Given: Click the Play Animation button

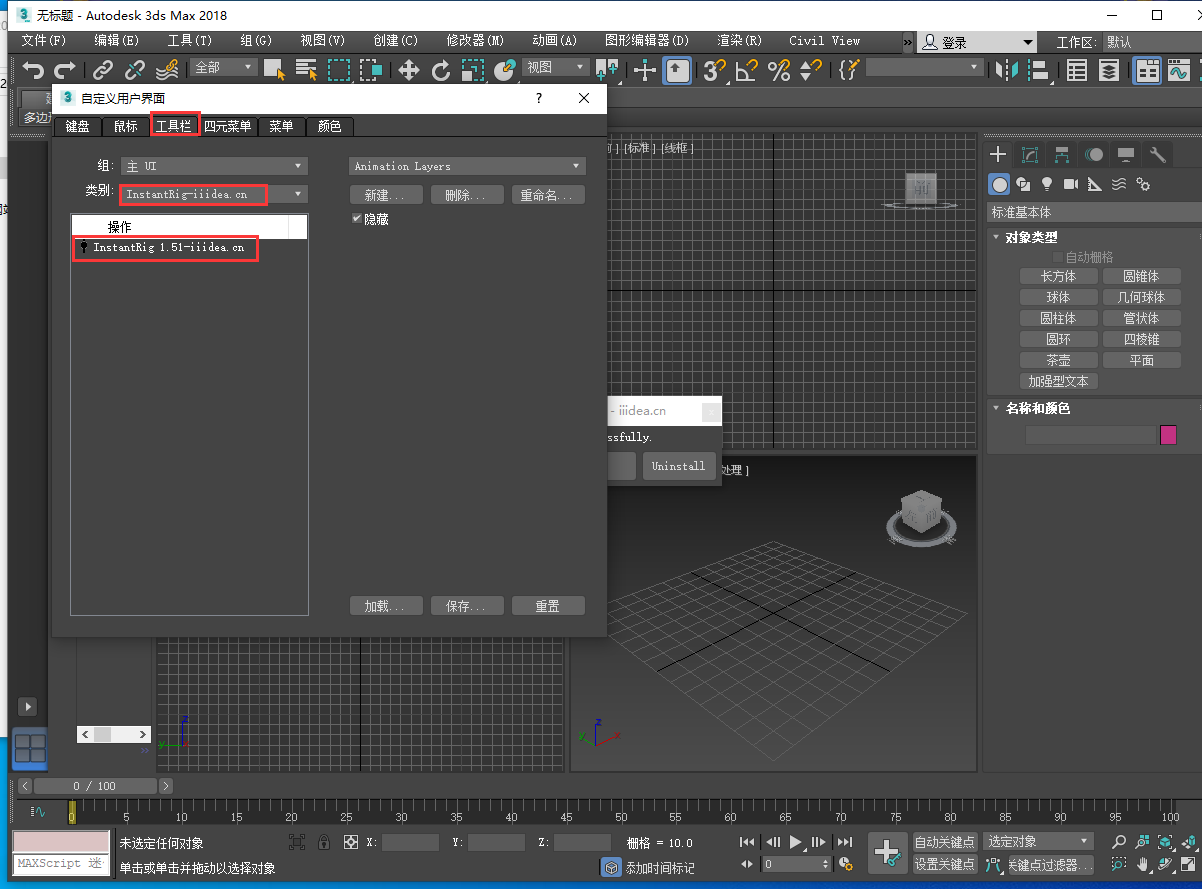Looking at the screenshot, I should point(796,842).
